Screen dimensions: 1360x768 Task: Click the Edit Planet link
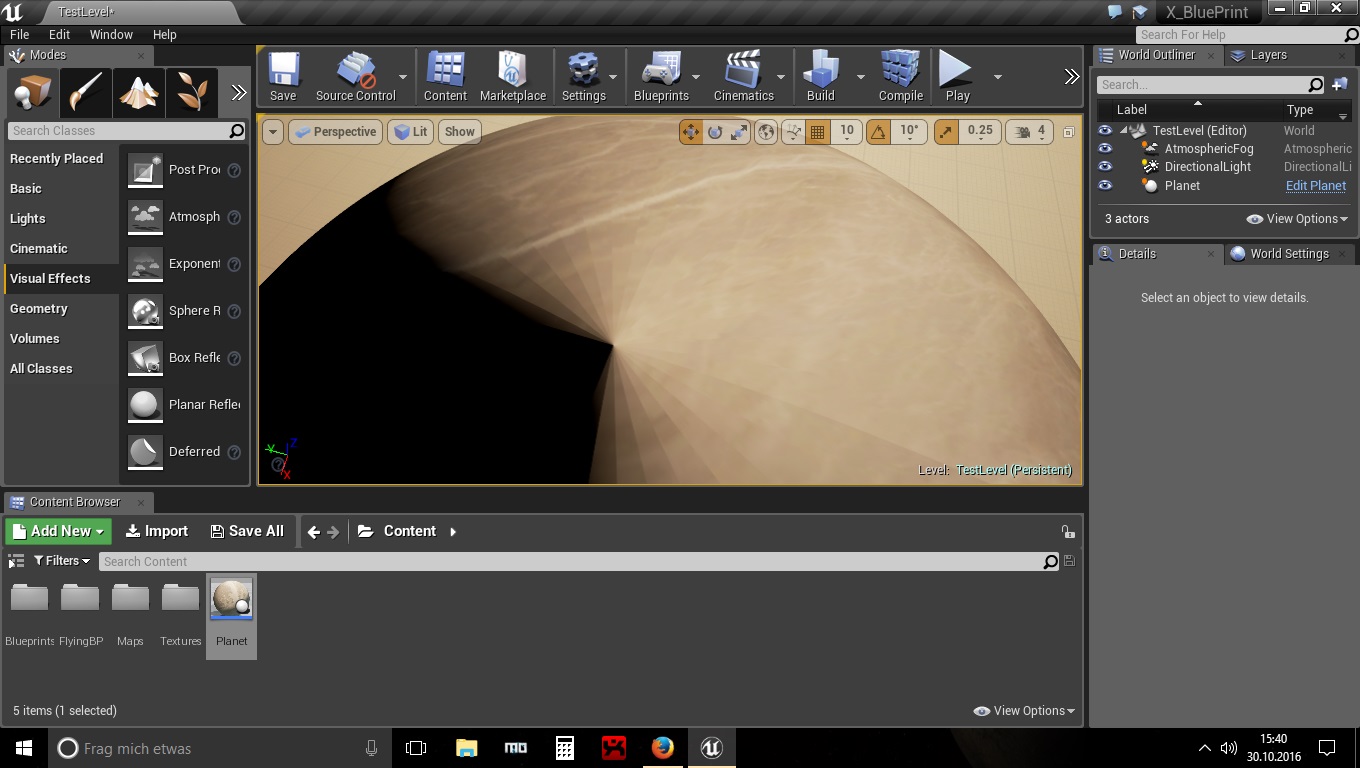(x=1315, y=186)
